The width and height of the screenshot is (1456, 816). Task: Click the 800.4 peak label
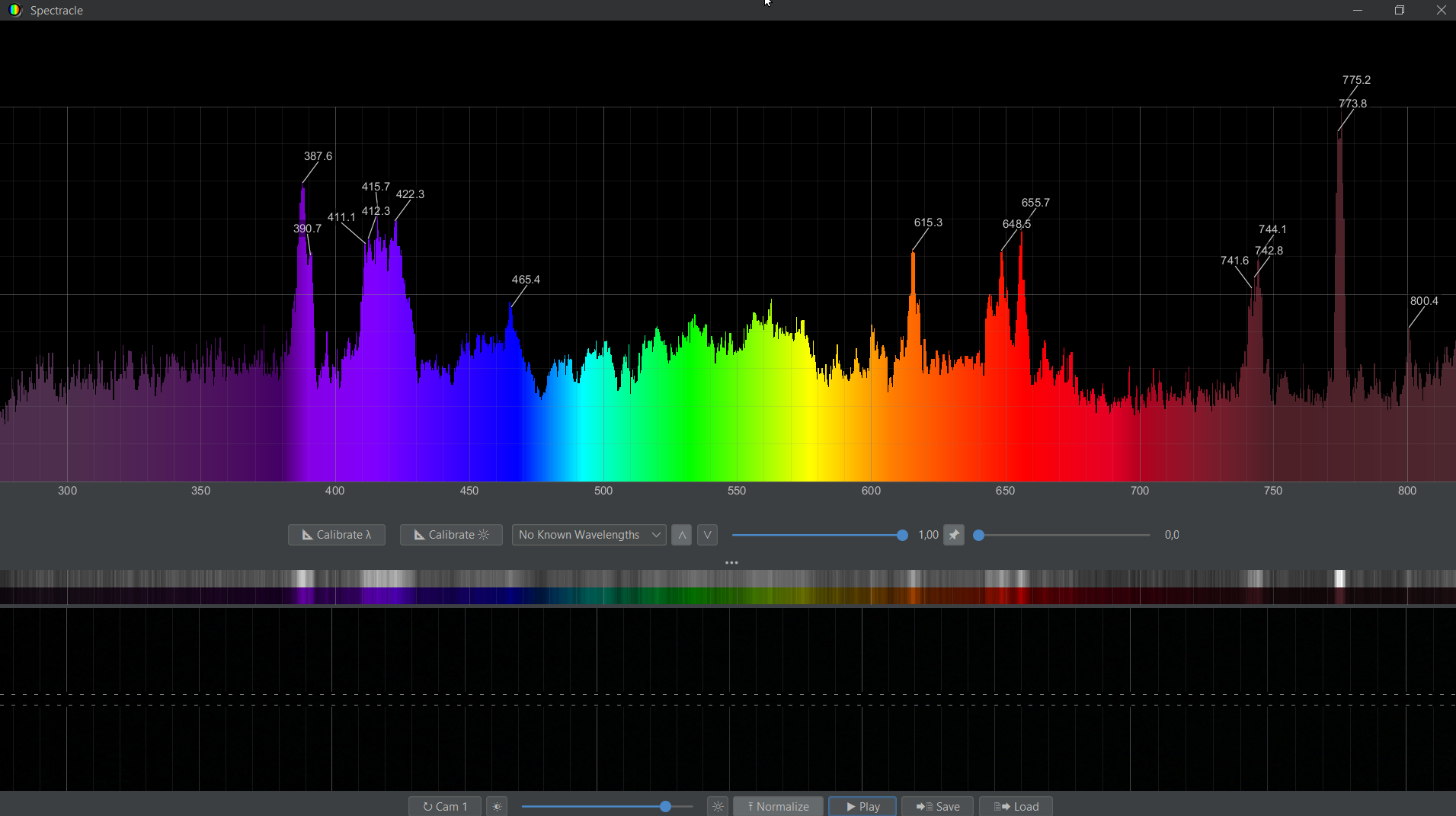click(1424, 301)
